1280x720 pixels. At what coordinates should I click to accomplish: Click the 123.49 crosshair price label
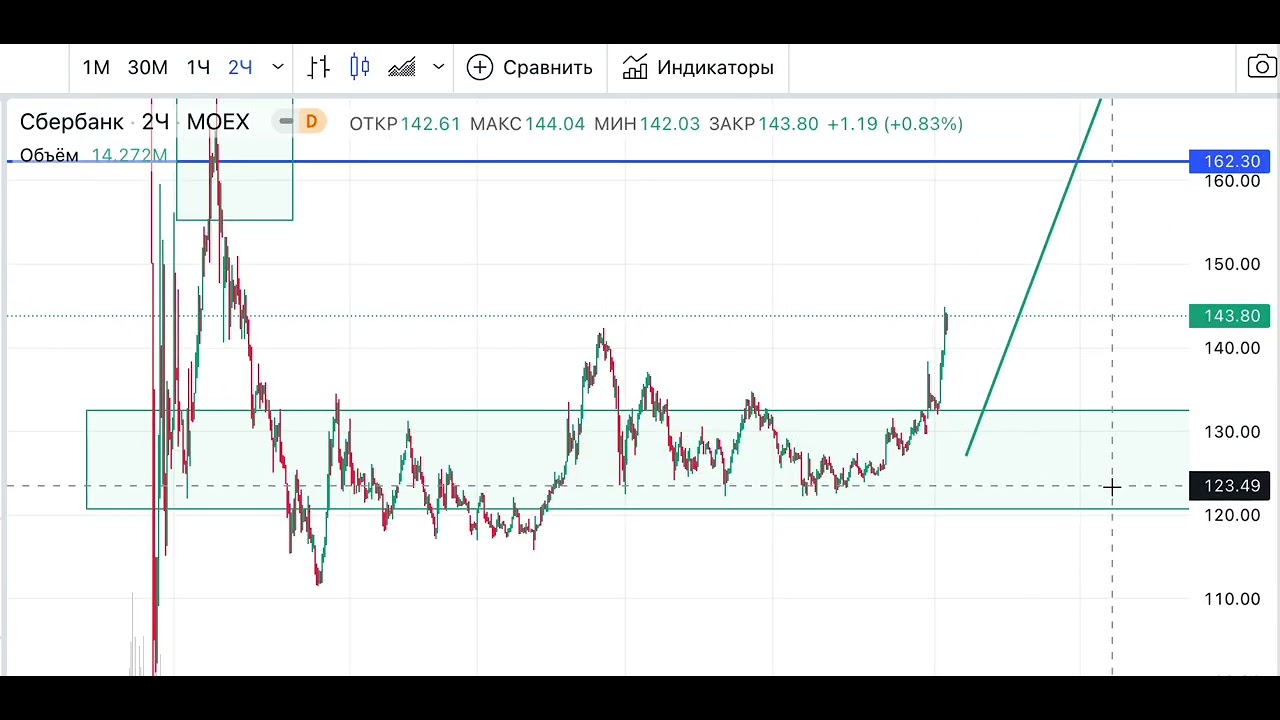[x=1230, y=486]
